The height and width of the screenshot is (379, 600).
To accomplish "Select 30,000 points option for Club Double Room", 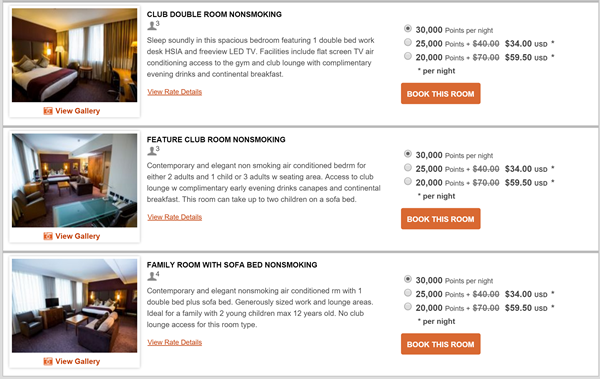I will [x=408, y=29].
